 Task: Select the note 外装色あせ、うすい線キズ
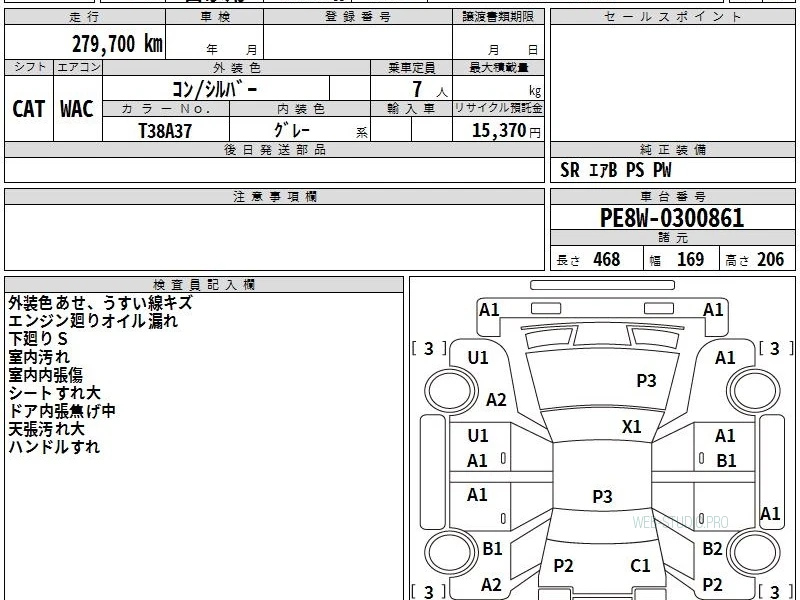click(x=101, y=303)
